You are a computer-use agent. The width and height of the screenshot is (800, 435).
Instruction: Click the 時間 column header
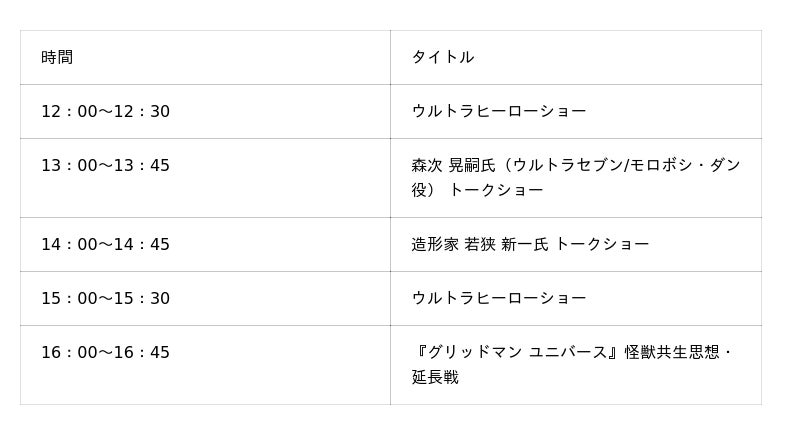point(57,57)
